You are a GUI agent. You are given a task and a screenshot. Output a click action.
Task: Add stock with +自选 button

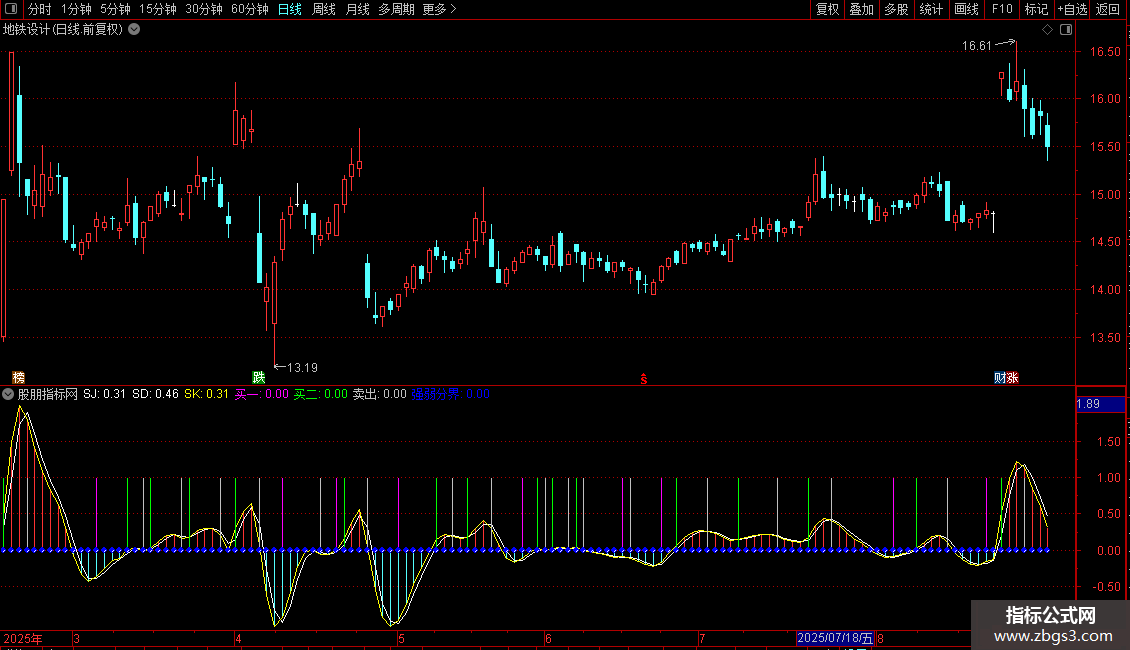coord(1072,9)
